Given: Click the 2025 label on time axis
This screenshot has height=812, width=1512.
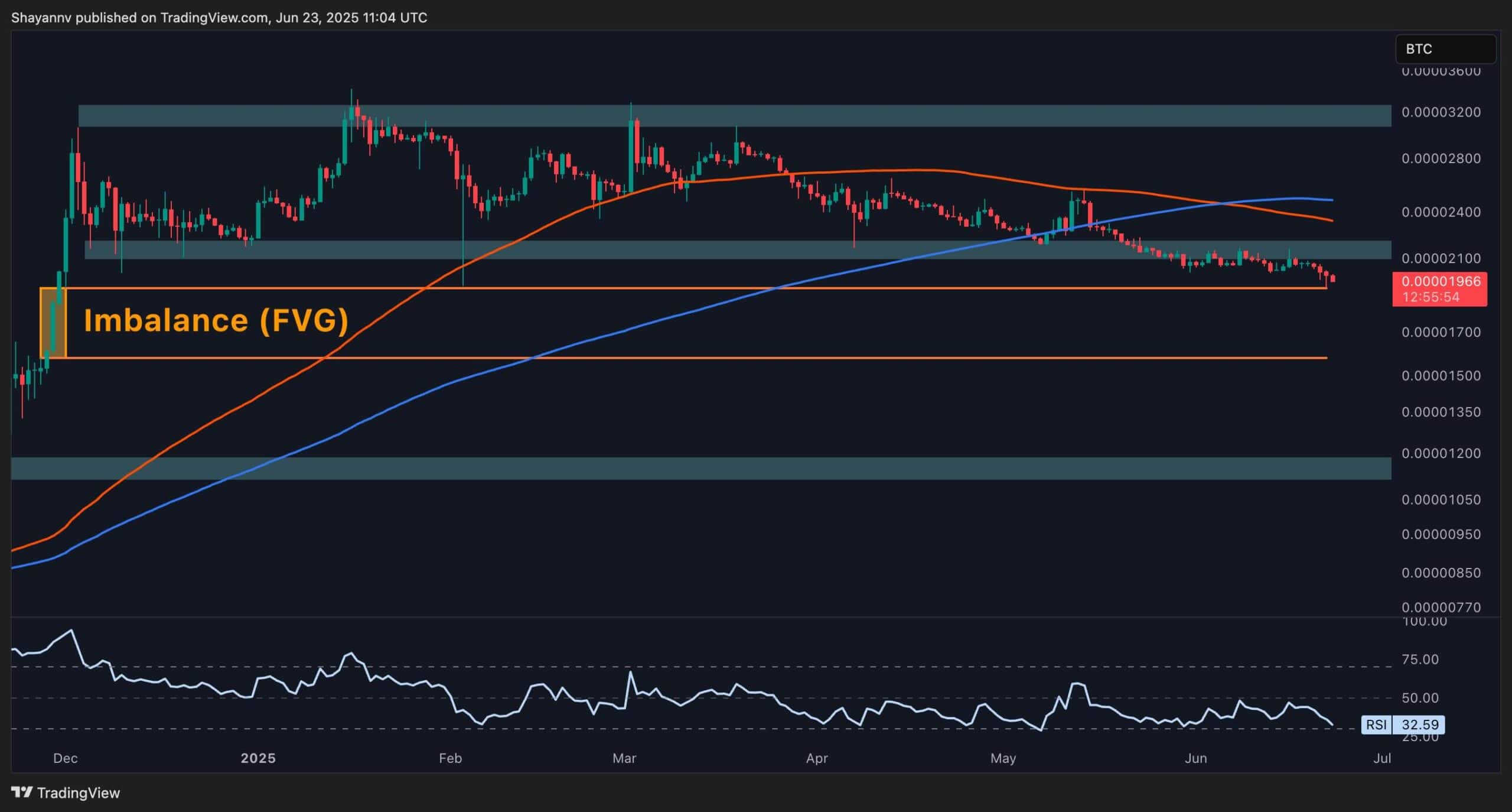Looking at the screenshot, I should click(x=258, y=758).
